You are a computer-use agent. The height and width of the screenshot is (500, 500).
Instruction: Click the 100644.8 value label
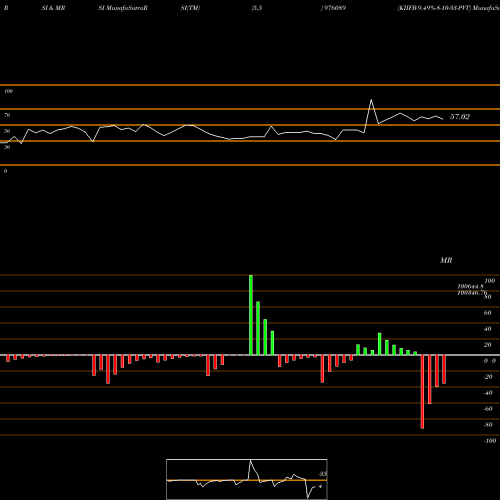470,286
